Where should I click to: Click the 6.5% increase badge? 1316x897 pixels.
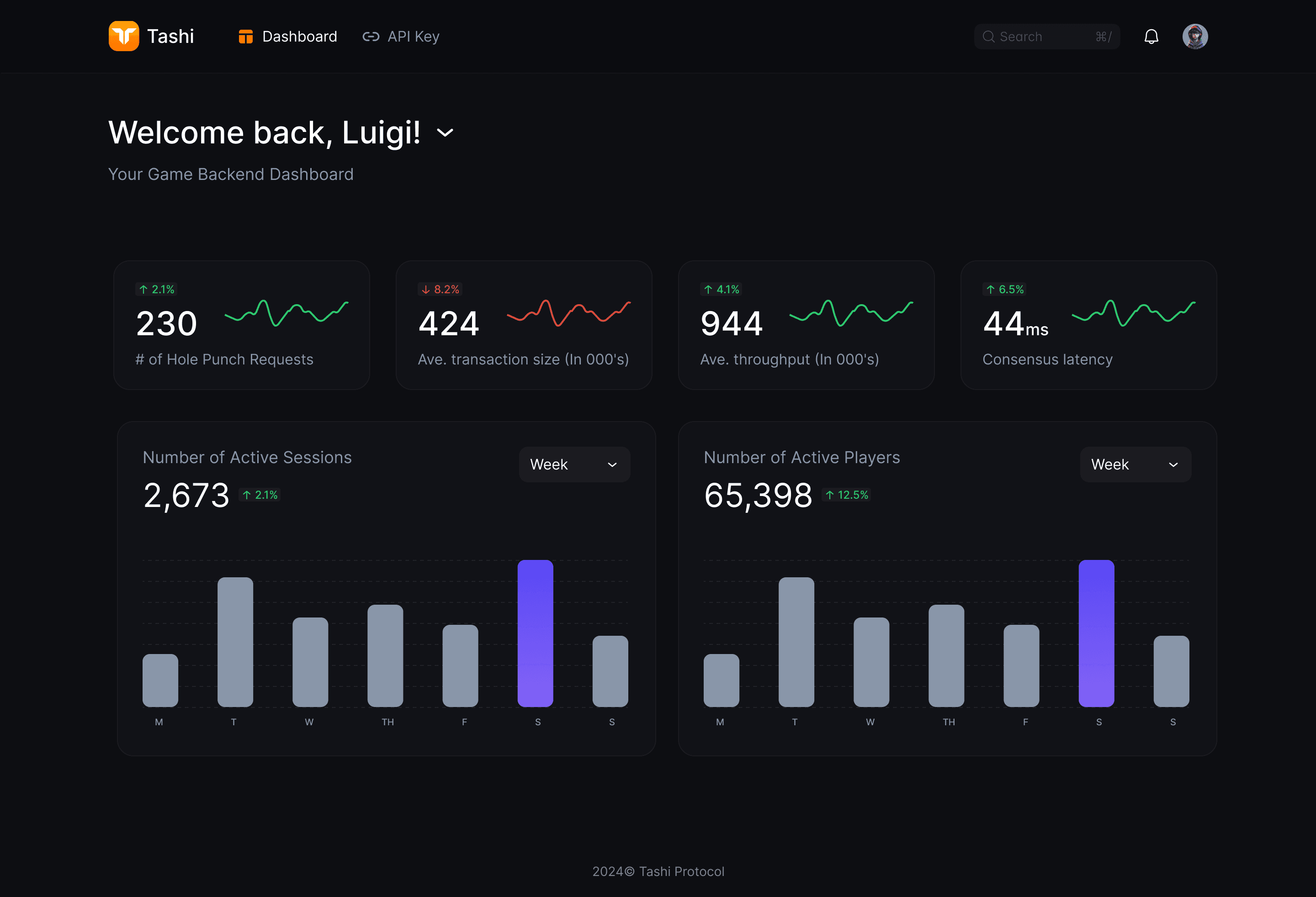1004,289
